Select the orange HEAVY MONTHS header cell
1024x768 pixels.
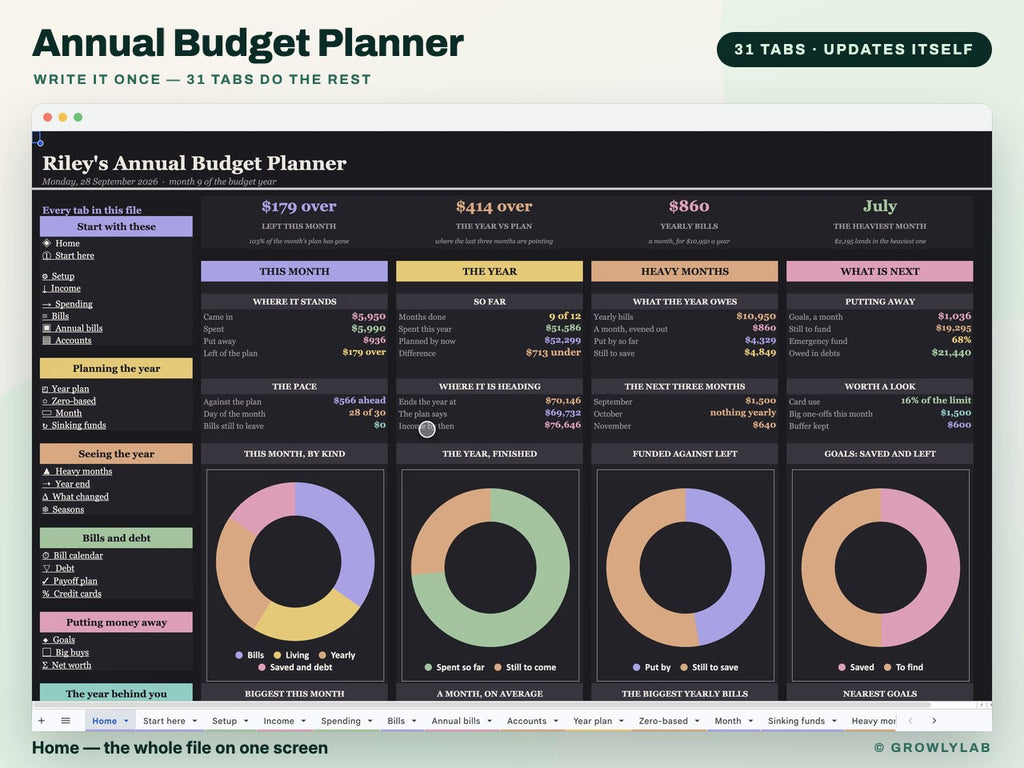point(684,271)
